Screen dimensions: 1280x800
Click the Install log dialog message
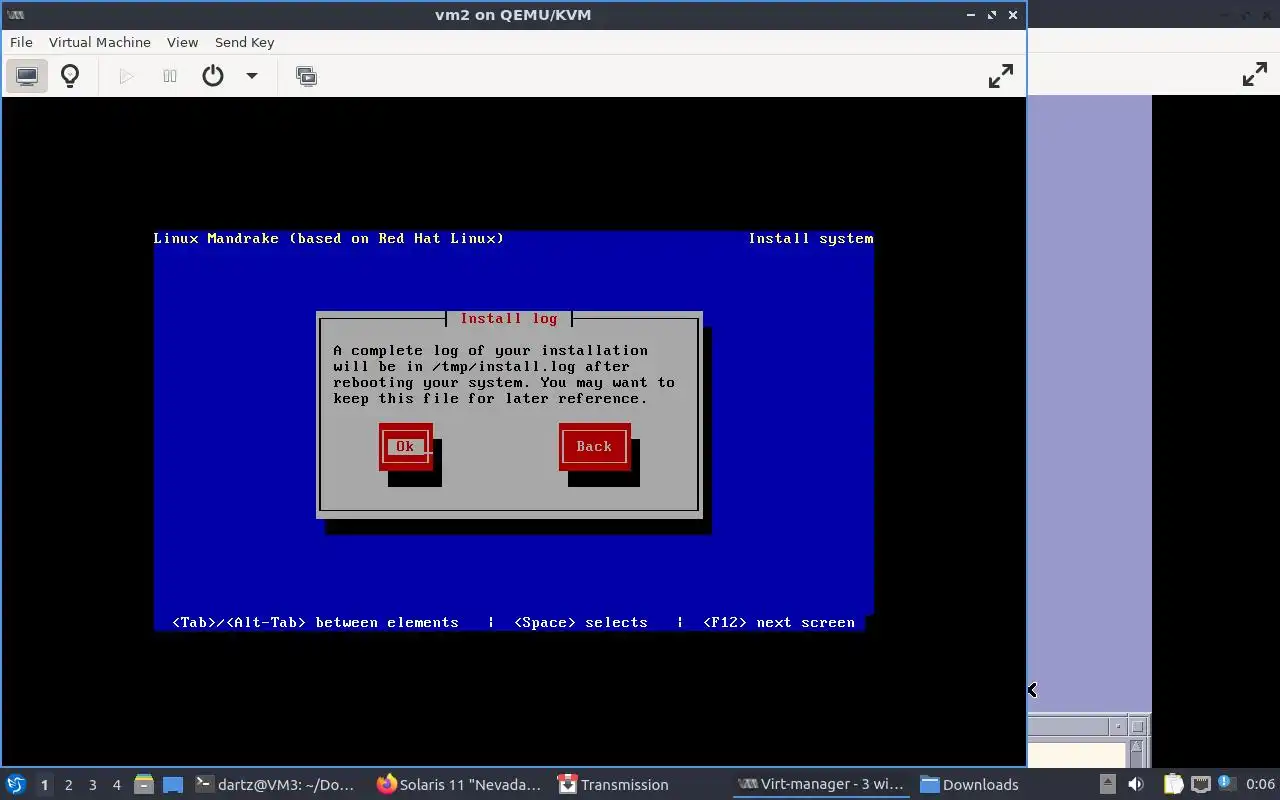click(504, 374)
